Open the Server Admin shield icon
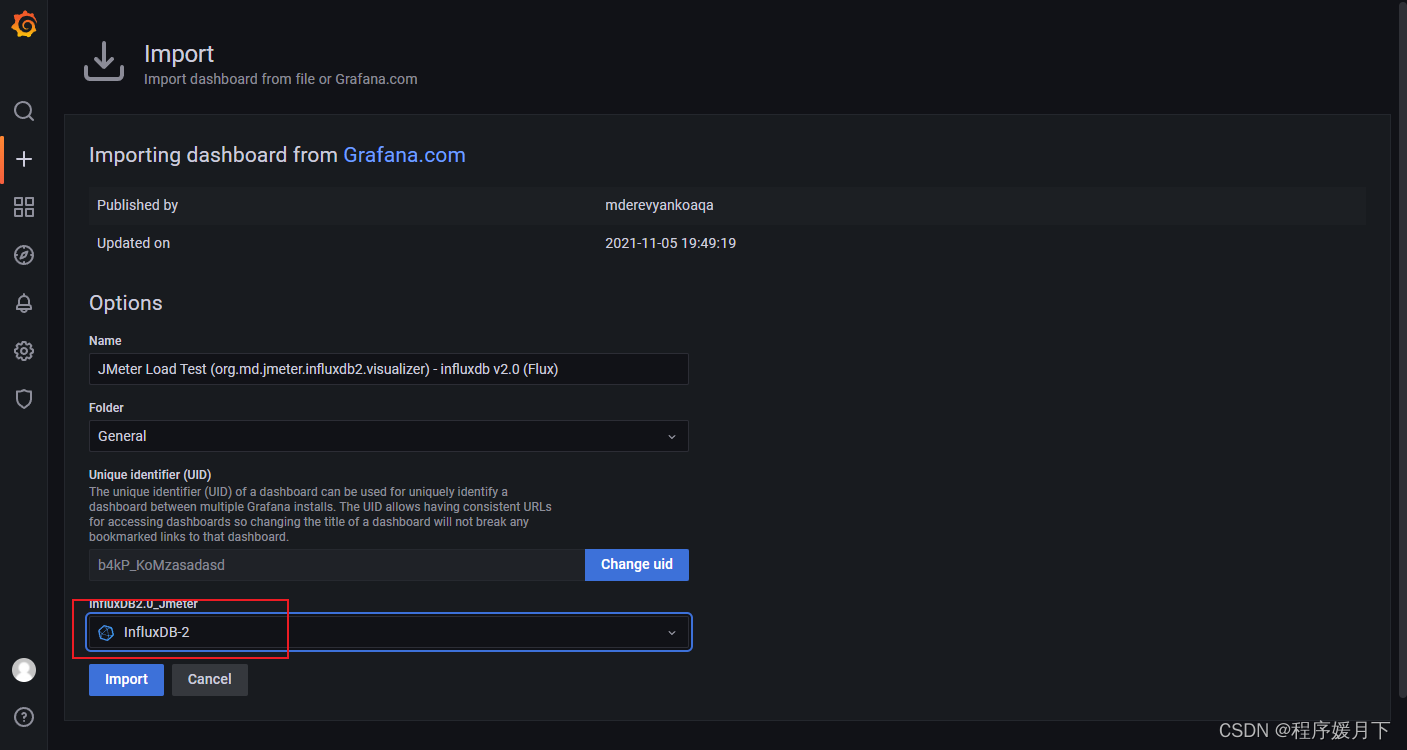This screenshot has height=750, width=1407. pyautogui.click(x=24, y=399)
